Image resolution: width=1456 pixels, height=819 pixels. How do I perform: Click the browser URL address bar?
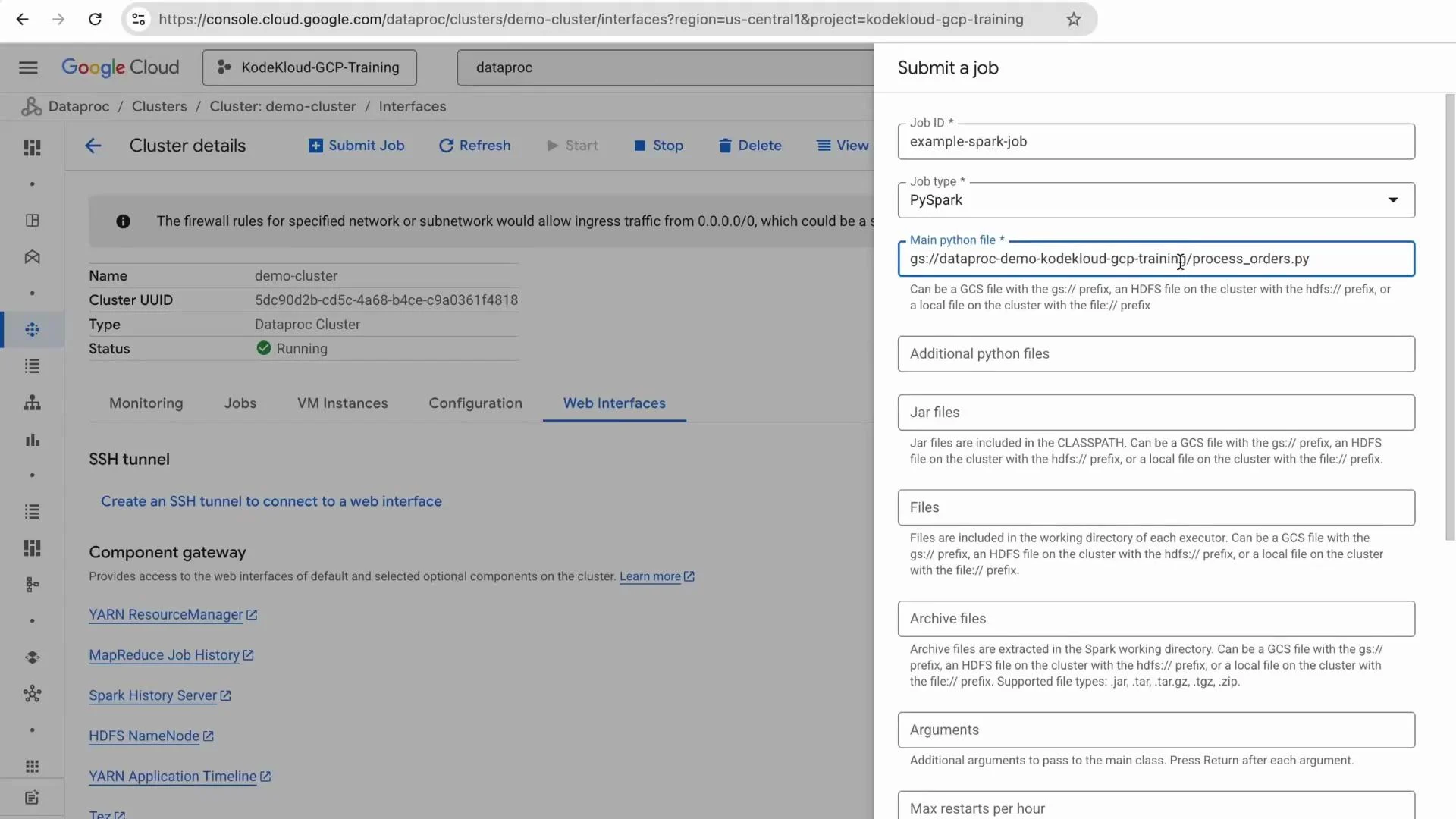point(591,19)
